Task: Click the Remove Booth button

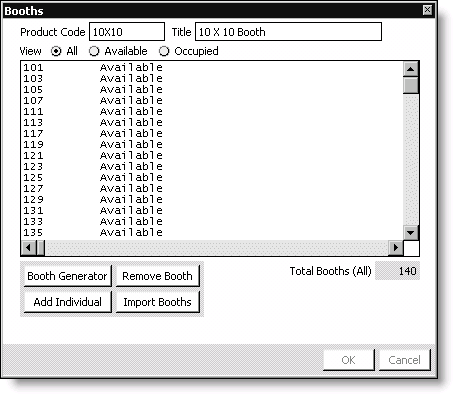Action: pyautogui.click(x=157, y=276)
